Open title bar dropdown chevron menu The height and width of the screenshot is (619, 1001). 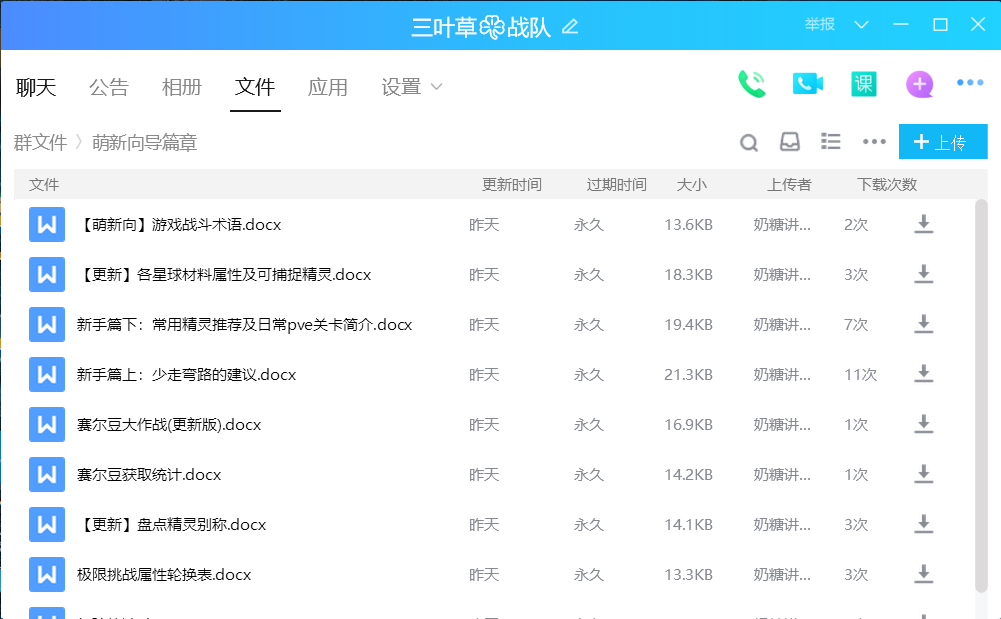click(x=861, y=25)
